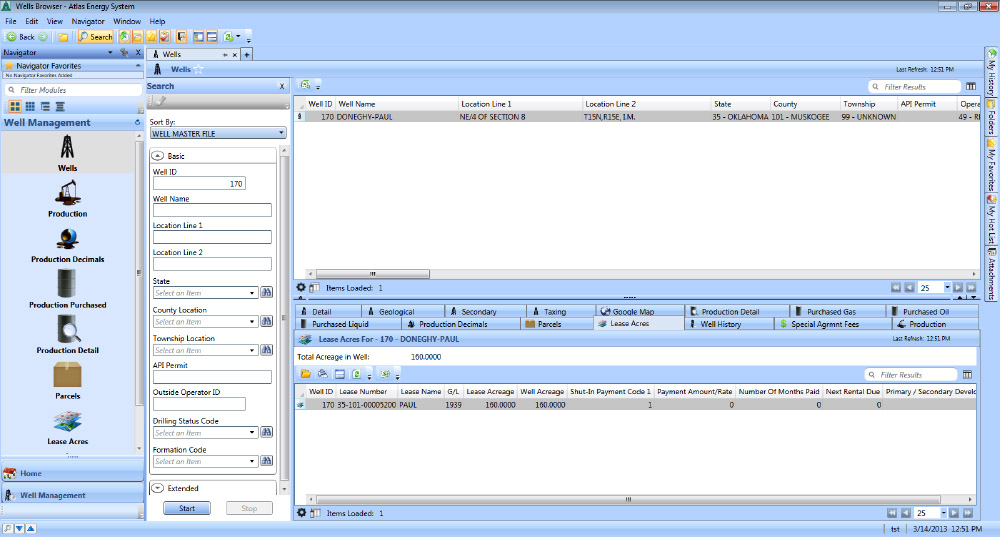Click the folder icon in main toolbar
Image resolution: width=1000 pixels, height=537 pixels.
(x=63, y=37)
